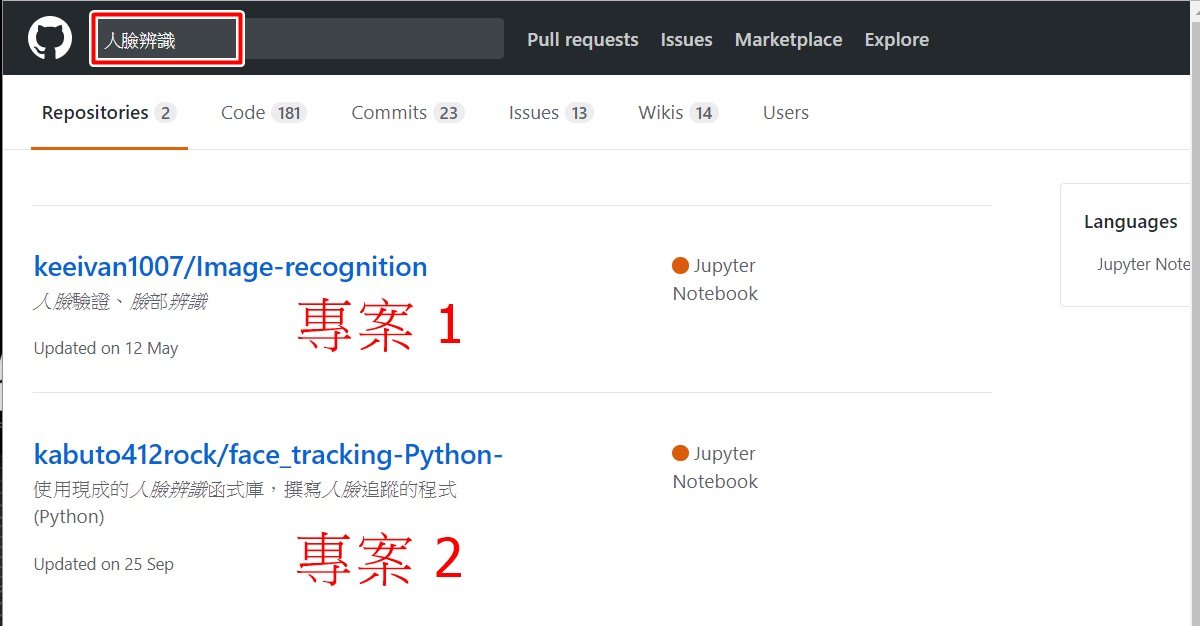
Task: Show the Commits search results tab
Action: (x=389, y=113)
